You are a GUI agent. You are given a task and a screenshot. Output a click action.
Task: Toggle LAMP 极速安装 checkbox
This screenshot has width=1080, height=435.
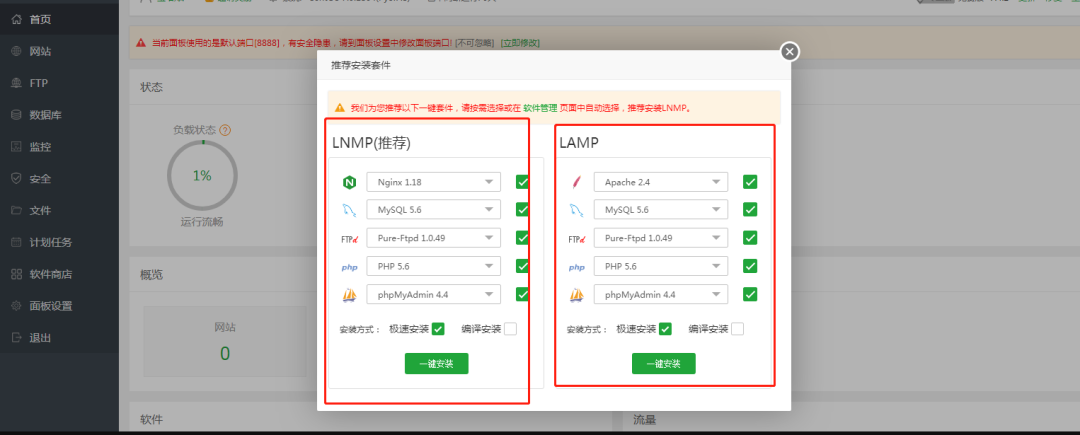pyautogui.click(x=665, y=329)
